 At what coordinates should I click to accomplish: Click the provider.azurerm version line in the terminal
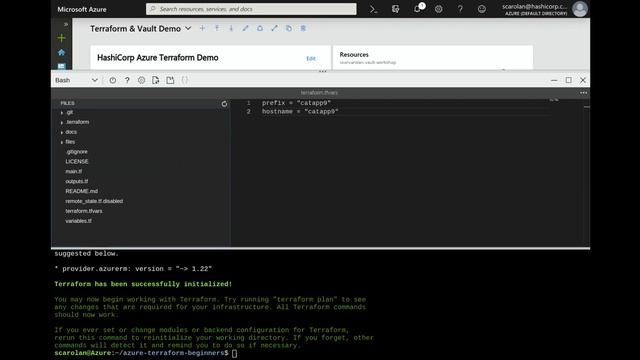(x=133, y=269)
